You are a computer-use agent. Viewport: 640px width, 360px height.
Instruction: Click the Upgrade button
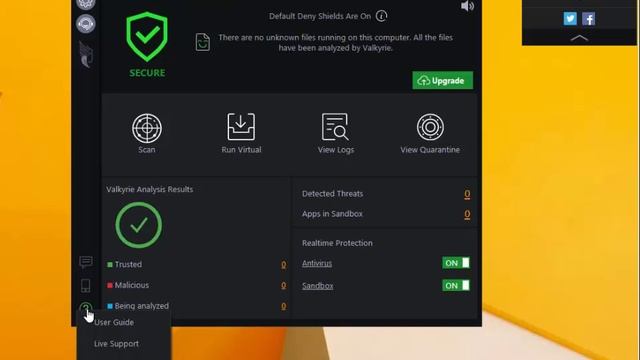(x=442, y=80)
